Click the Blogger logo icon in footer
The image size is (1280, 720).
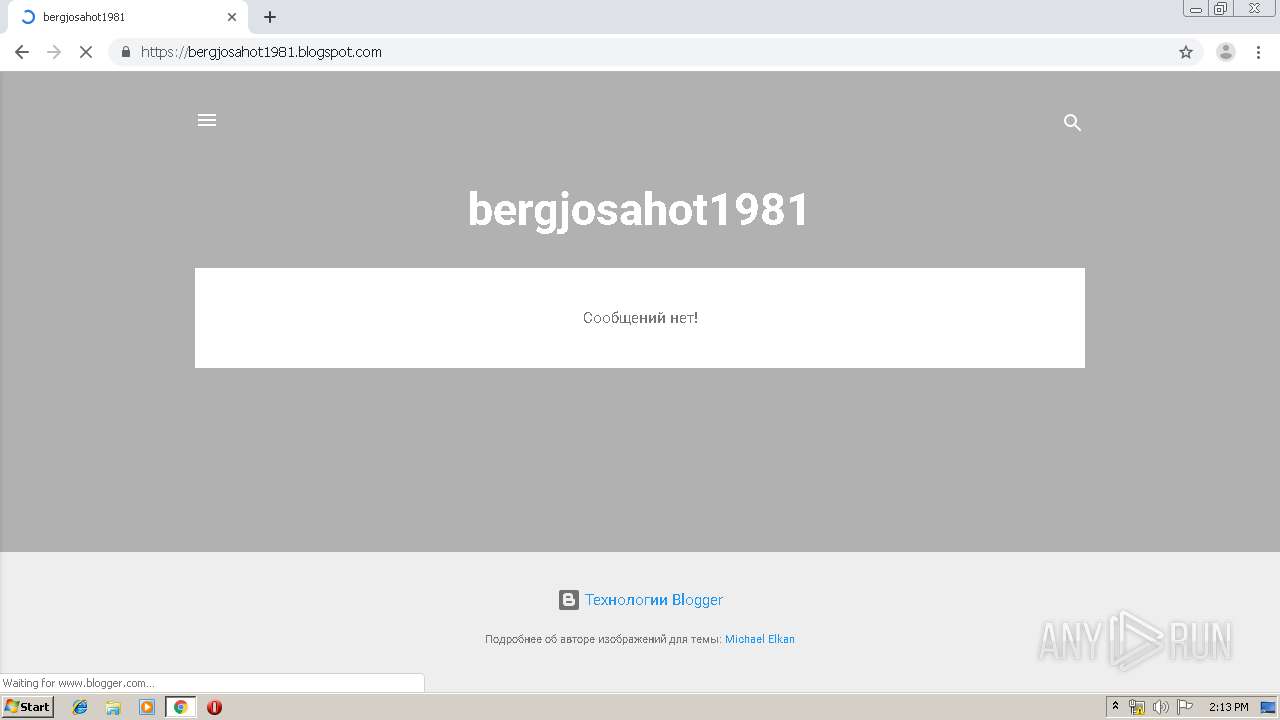pyautogui.click(x=569, y=600)
